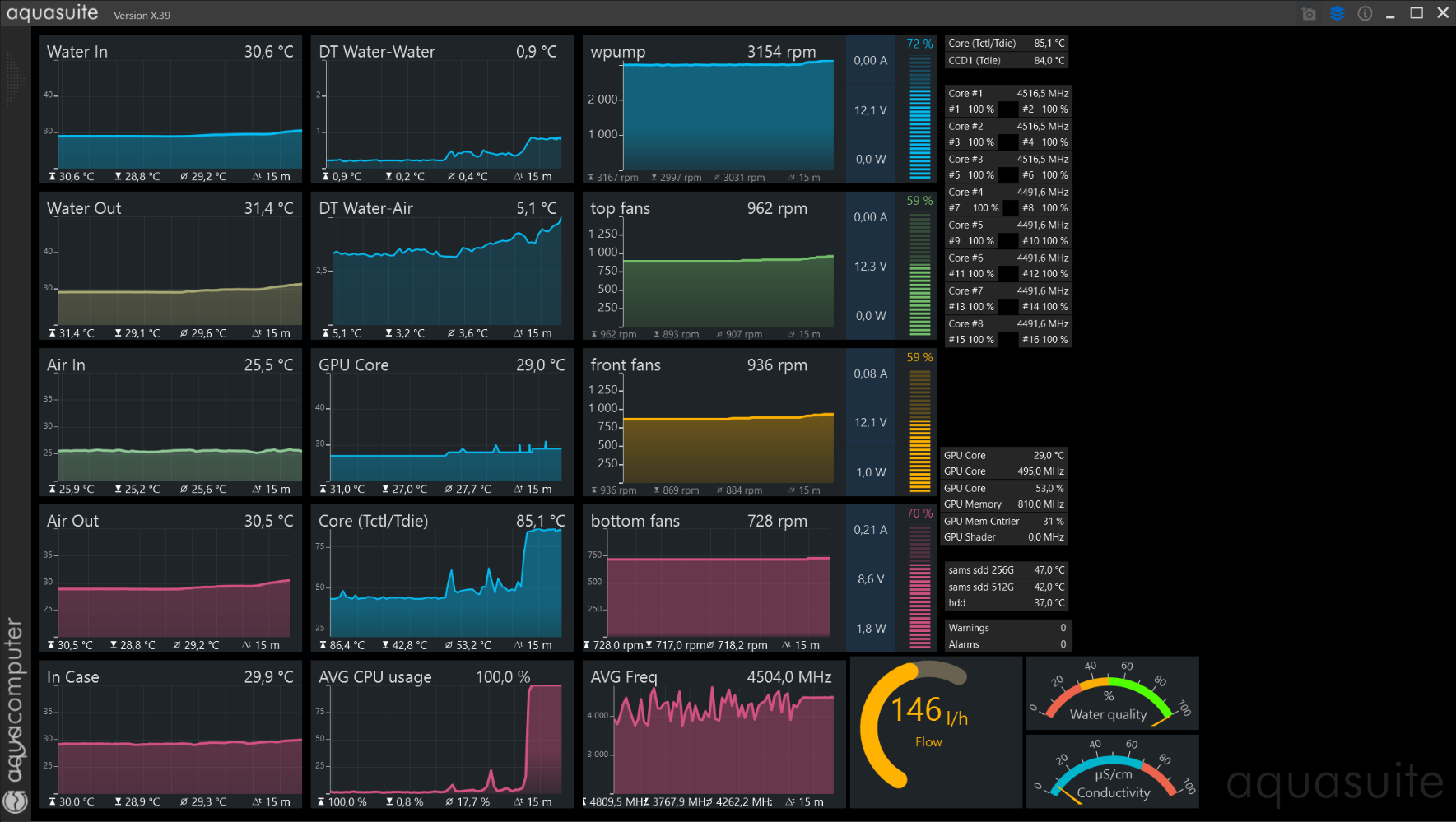The width and height of the screenshot is (1456, 822).
Task: Open the front fans rpm chart
Action: (x=714, y=423)
